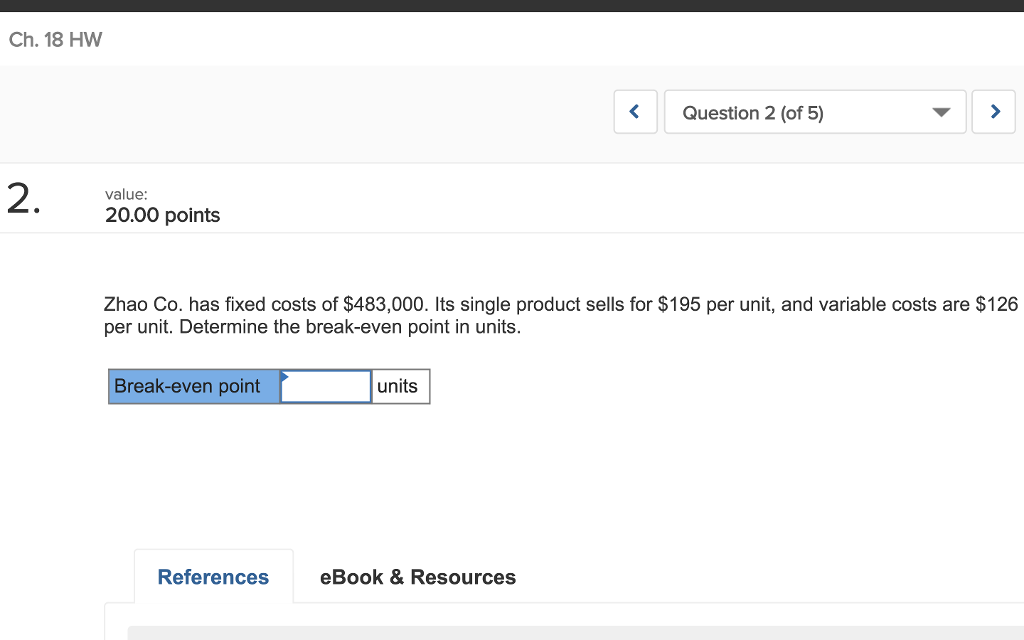Click the dark bar at the top
Screen dimensions: 1024x640
[x=512, y=5]
